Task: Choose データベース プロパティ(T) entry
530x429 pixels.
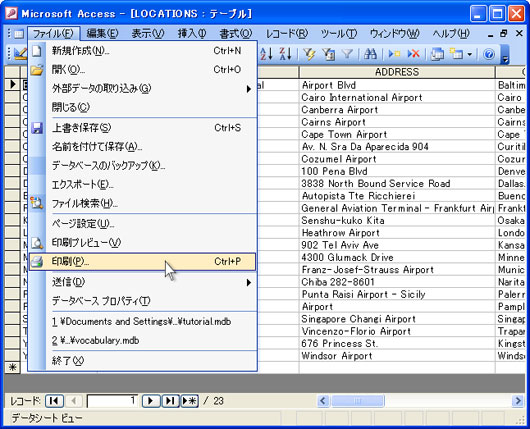Action: pos(142,301)
